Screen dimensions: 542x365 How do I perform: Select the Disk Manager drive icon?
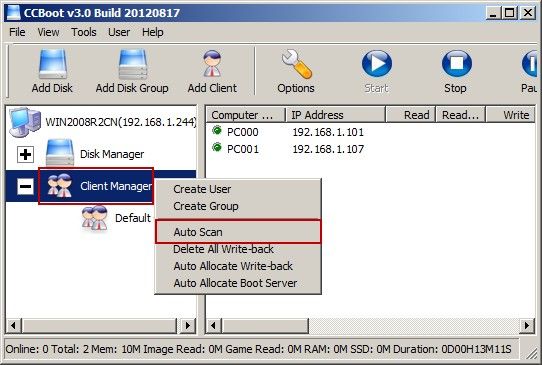[60, 152]
